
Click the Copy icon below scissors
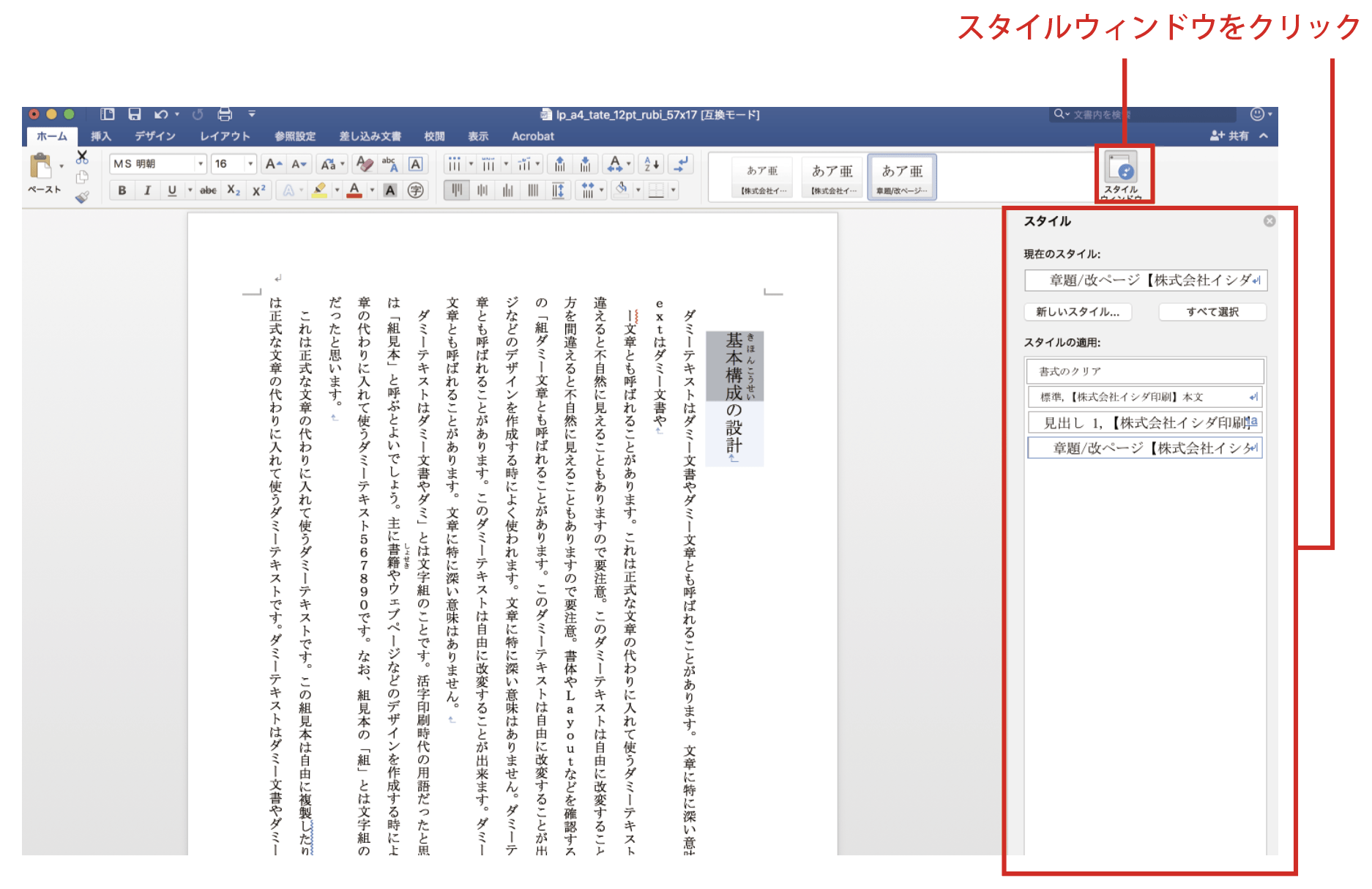click(82, 177)
